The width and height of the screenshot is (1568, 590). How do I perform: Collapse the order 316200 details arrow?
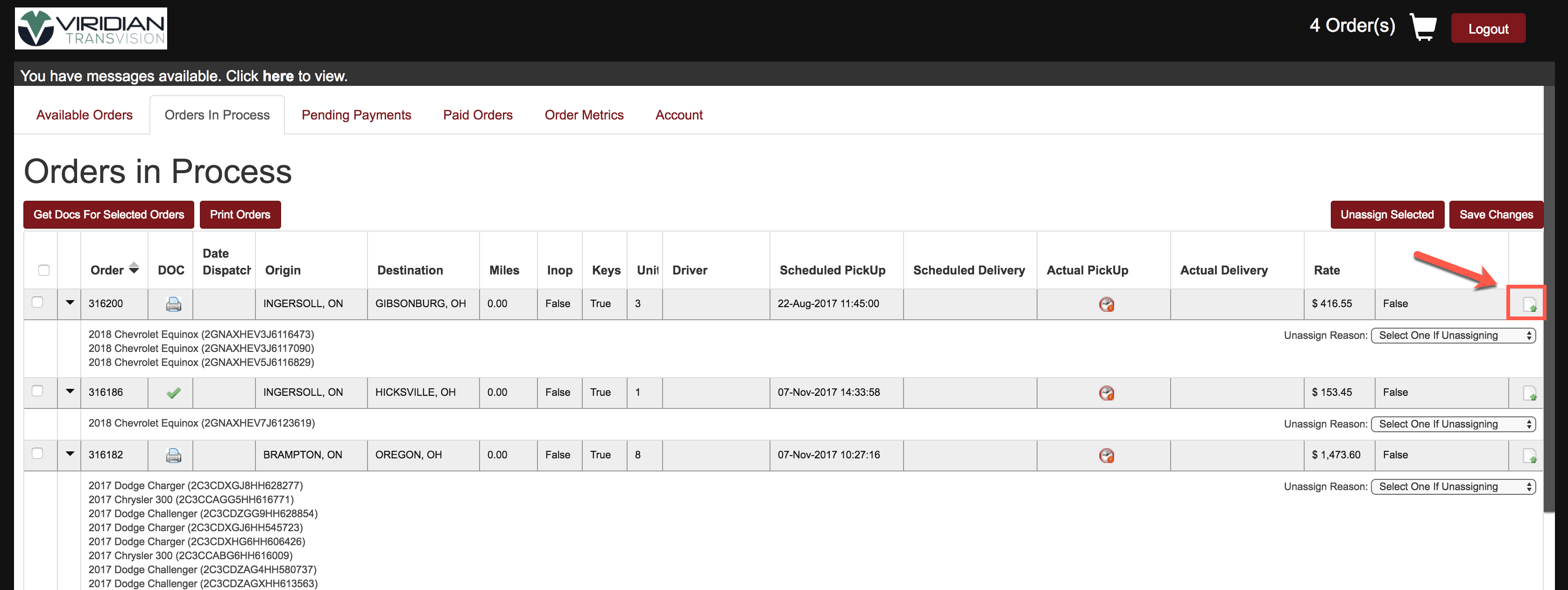(x=70, y=302)
